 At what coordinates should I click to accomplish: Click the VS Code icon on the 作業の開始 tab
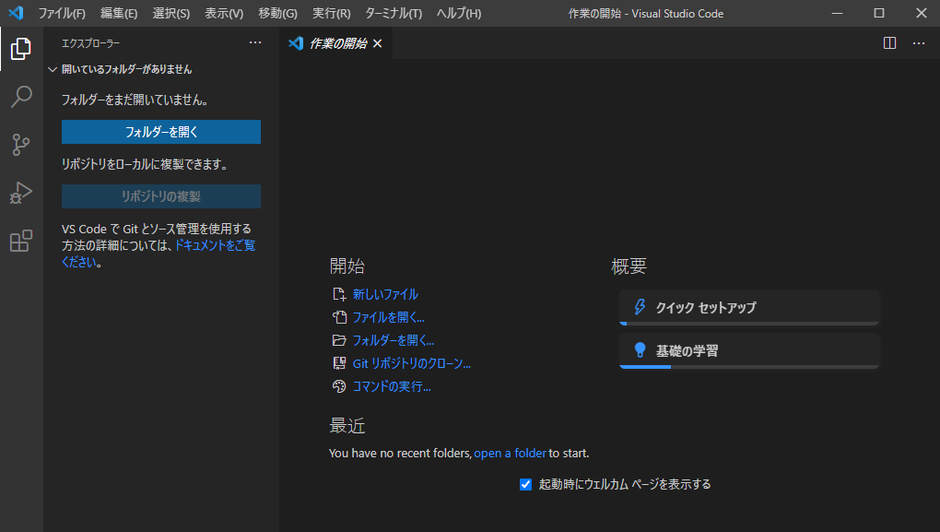pos(296,43)
